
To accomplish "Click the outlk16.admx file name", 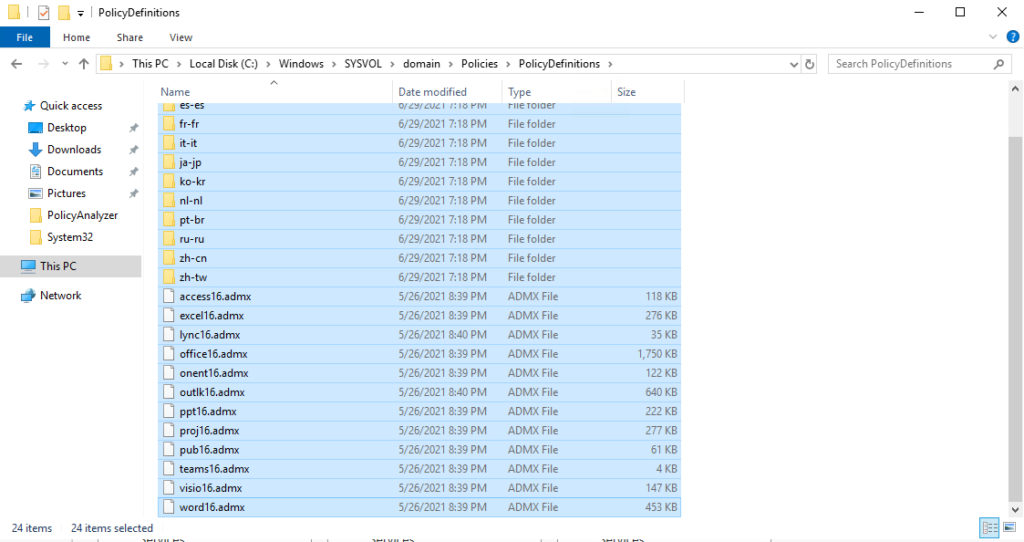I will pos(212,392).
